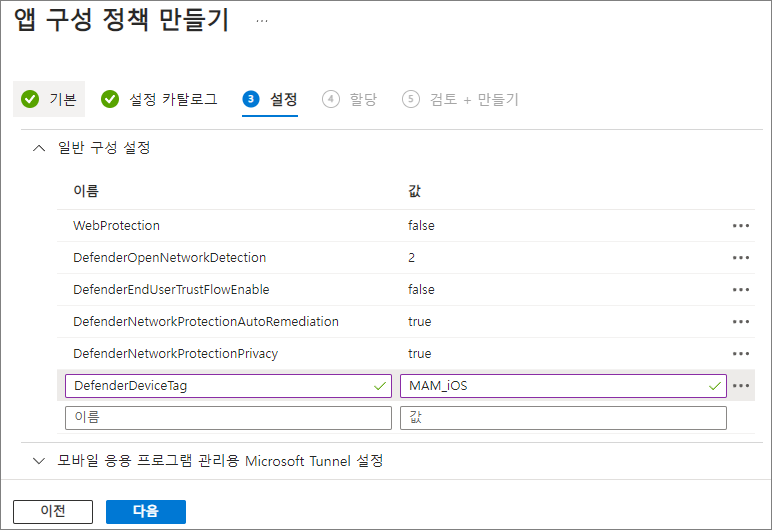Click the true value of DefenderNetworkProtectionPrivacy
772x530 pixels.
point(419,354)
